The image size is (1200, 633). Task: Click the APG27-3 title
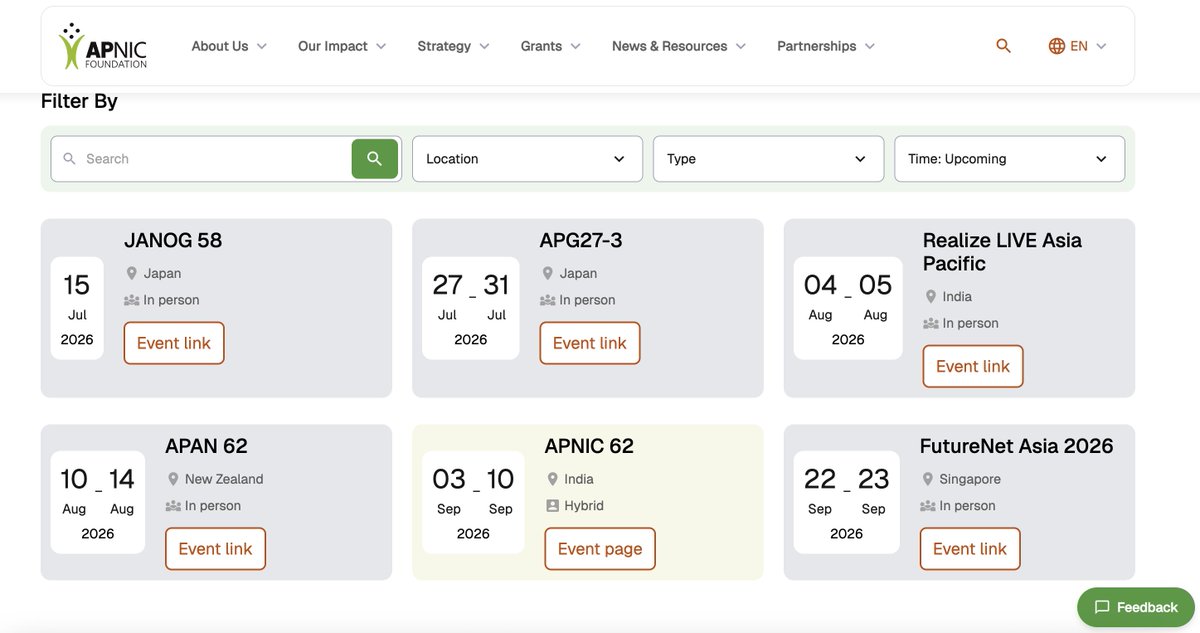[581, 240]
